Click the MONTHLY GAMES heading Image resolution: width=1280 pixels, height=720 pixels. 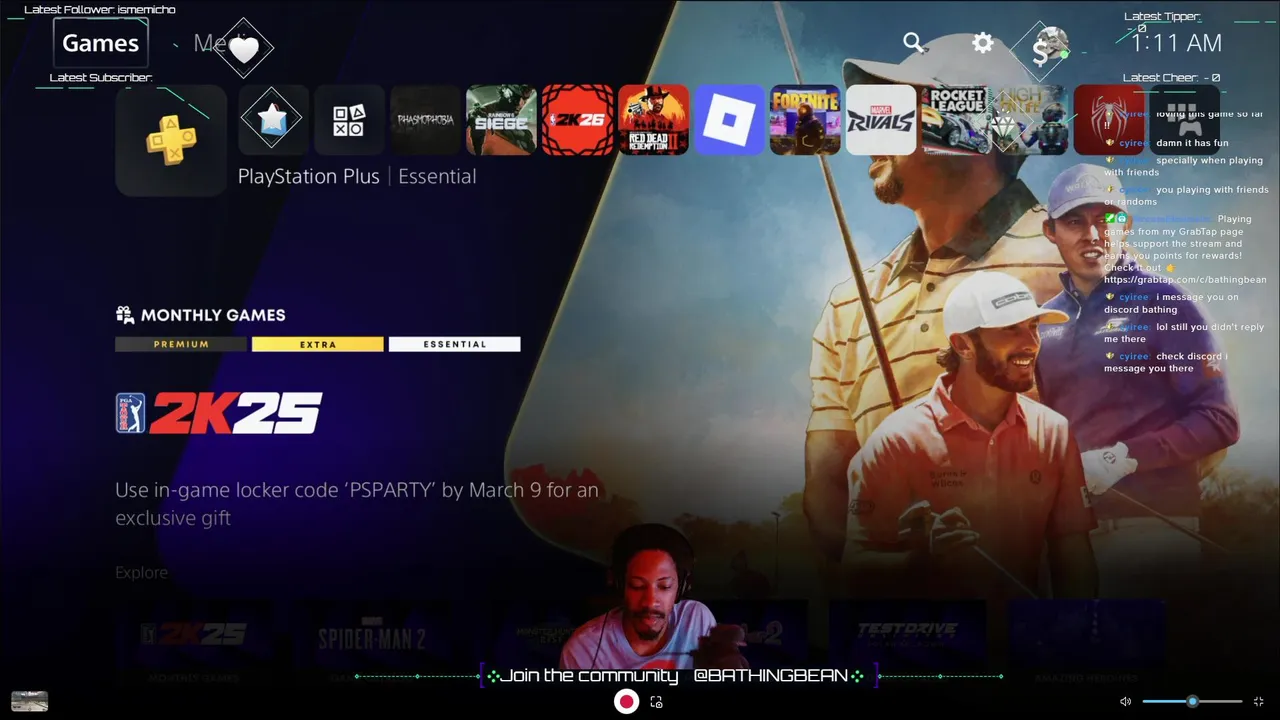(213, 315)
